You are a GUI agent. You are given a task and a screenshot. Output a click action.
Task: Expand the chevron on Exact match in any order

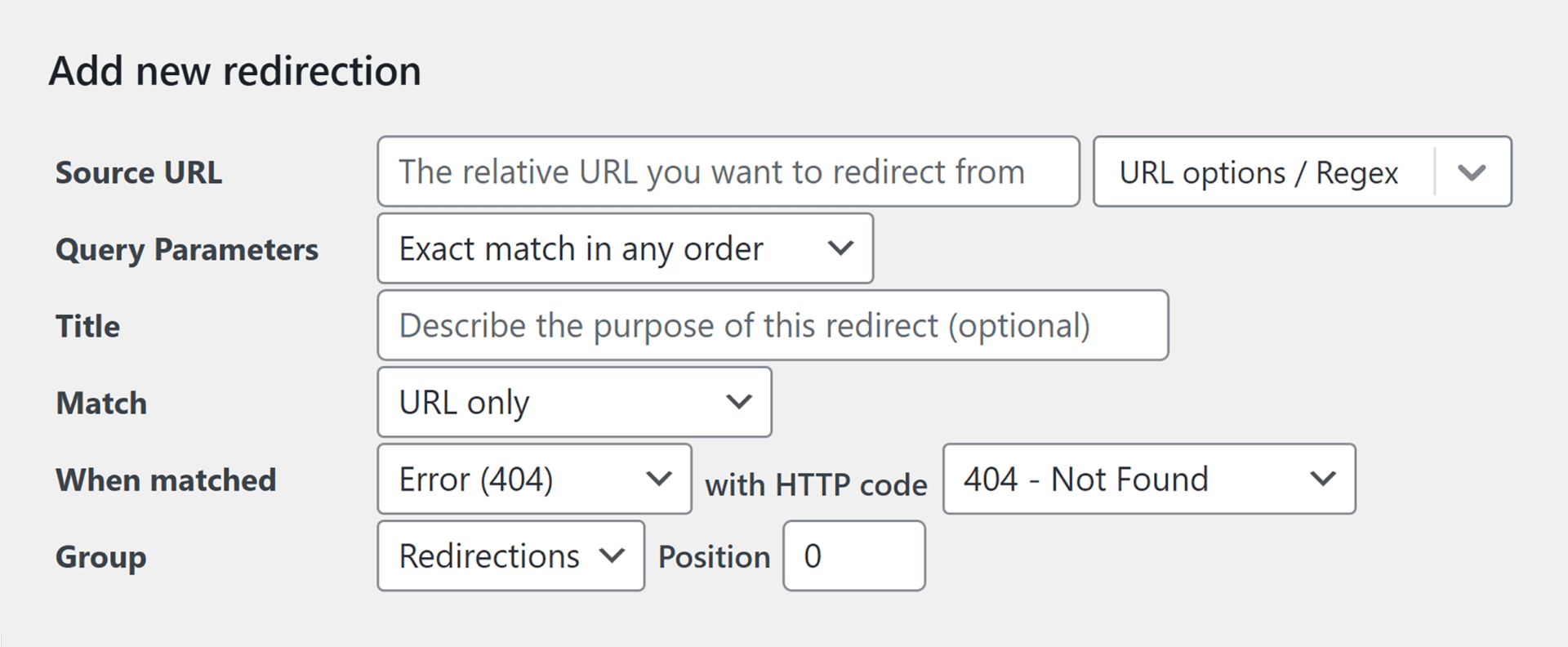click(840, 248)
